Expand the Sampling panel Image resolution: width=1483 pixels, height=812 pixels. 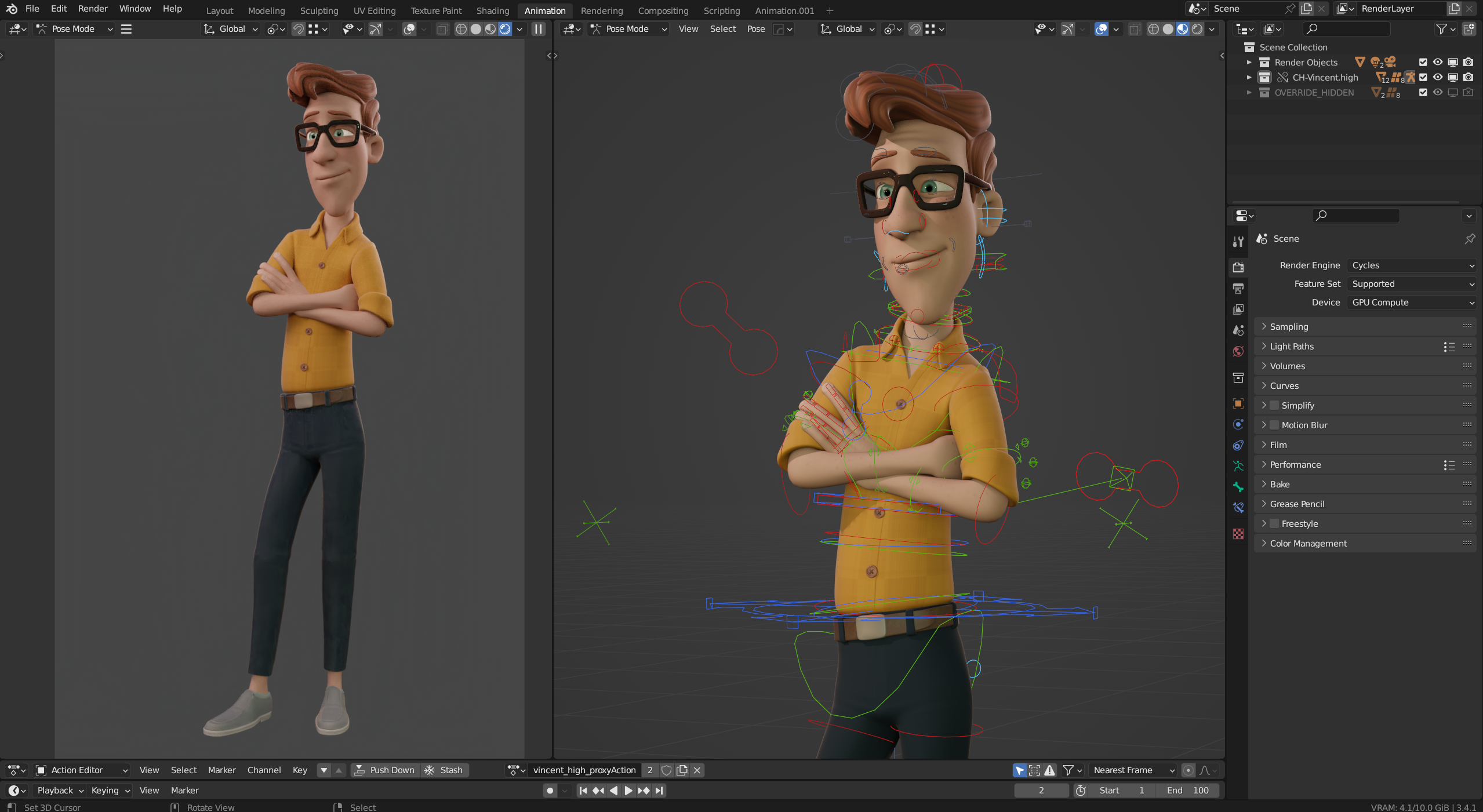(1289, 326)
